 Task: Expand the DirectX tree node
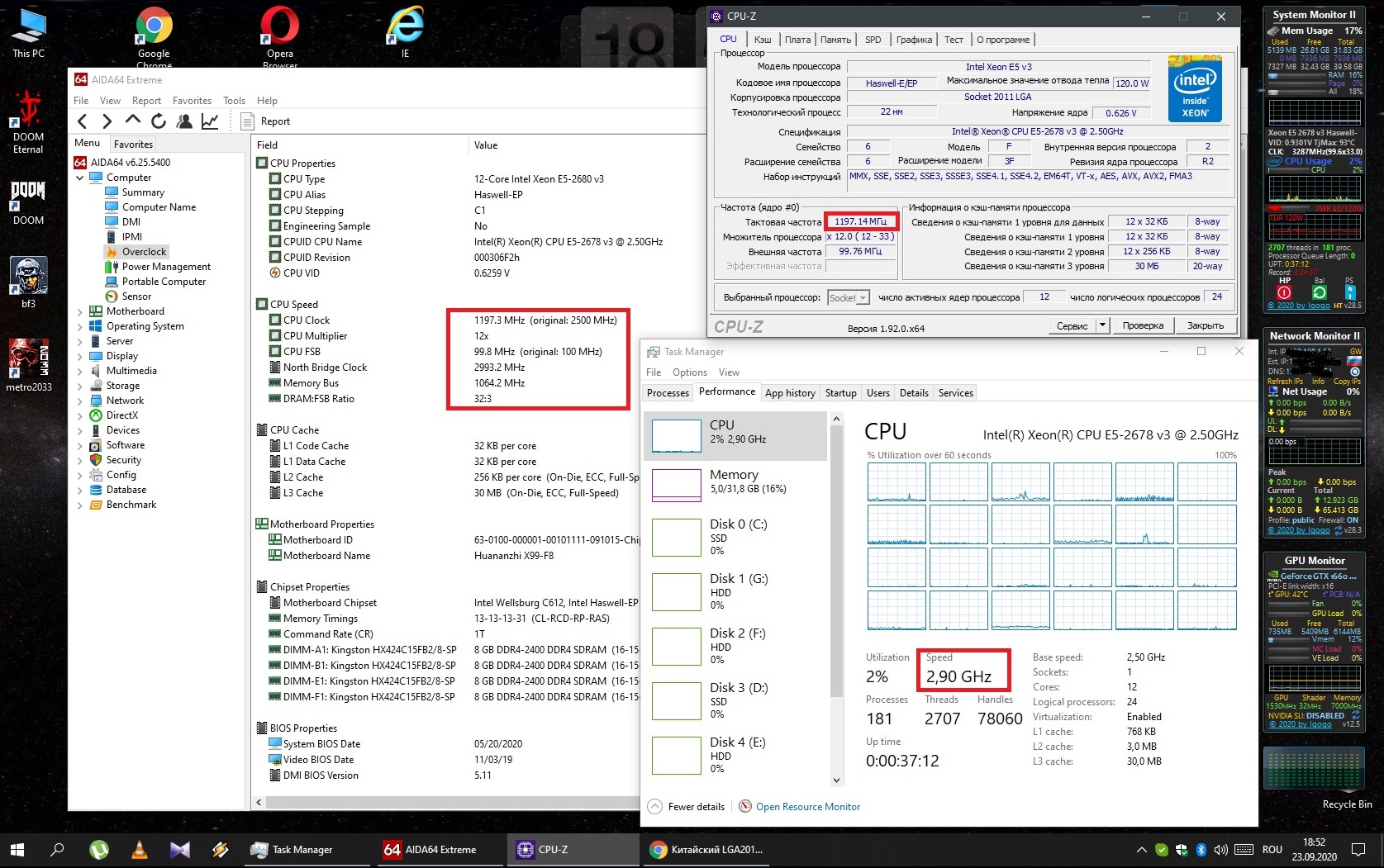[x=80, y=415]
